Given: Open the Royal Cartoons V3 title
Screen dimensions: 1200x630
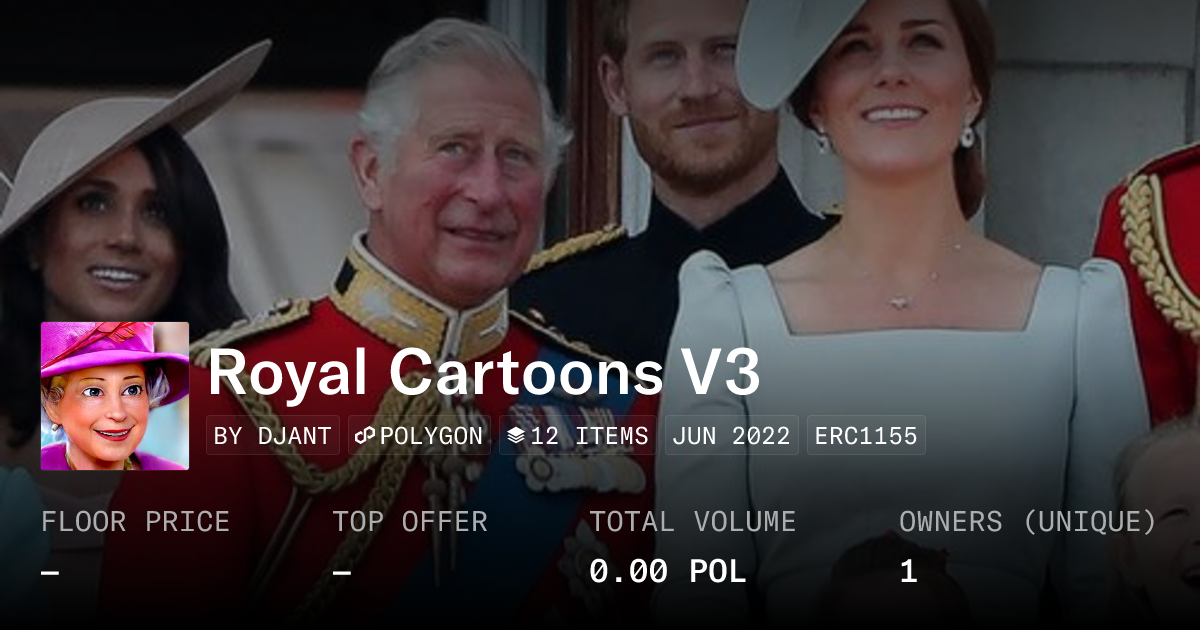Looking at the screenshot, I should [484, 373].
